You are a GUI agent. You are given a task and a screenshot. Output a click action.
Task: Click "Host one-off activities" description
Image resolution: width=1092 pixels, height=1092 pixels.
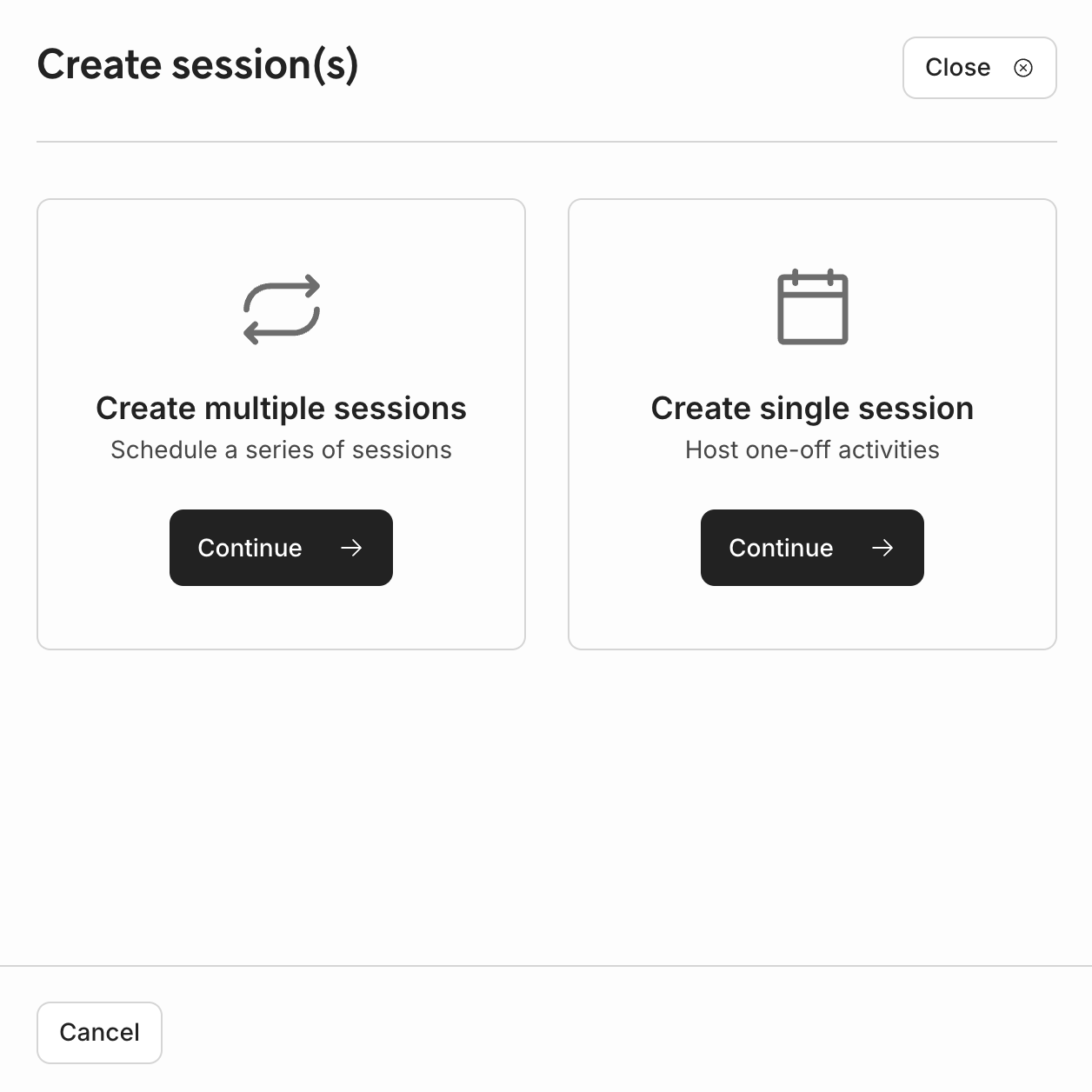point(812,450)
